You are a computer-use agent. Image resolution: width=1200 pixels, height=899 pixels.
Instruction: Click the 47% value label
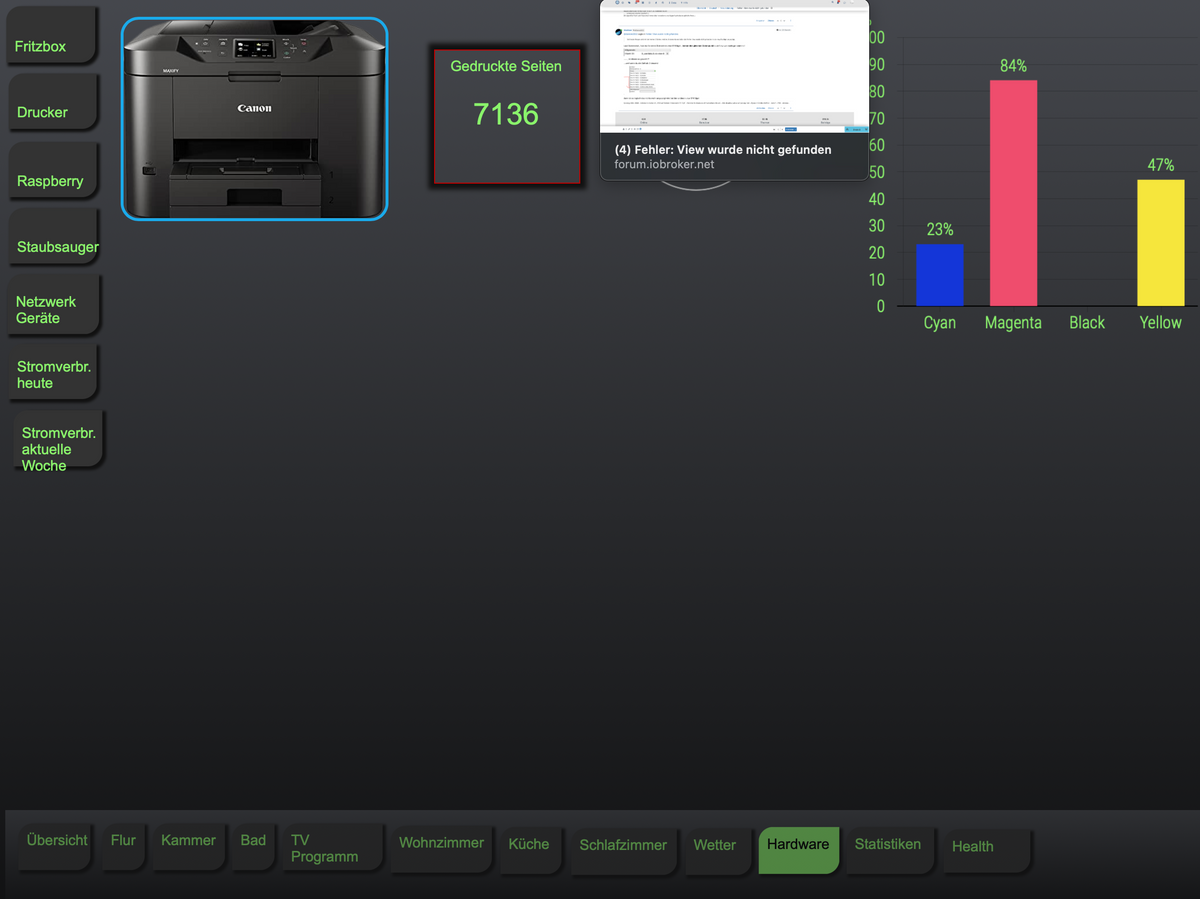[x=1161, y=165]
